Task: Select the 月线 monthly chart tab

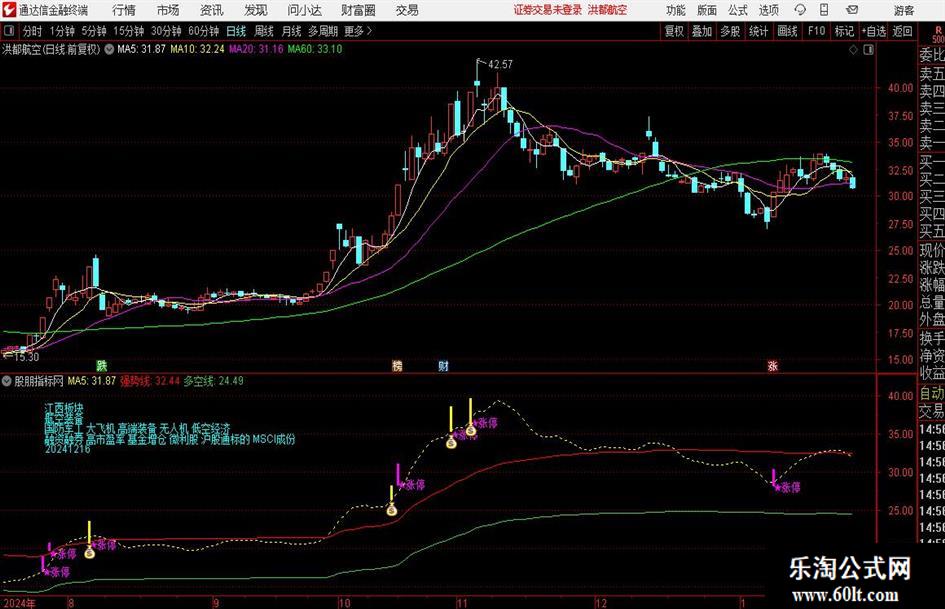Action: [x=291, y=31]
